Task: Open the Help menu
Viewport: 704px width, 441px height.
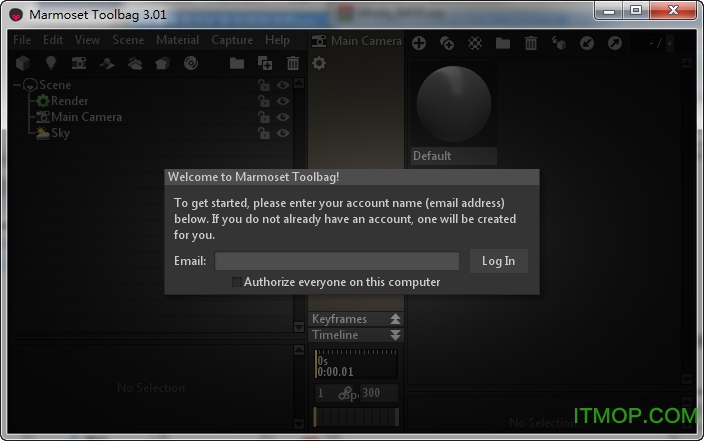Action: click(x=277, y=40)
